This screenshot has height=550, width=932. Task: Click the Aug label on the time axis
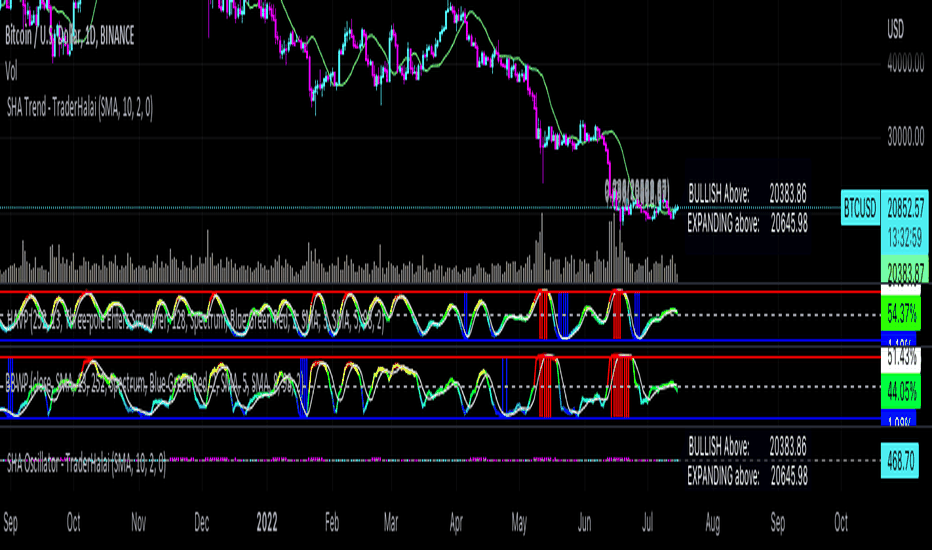click(712, 523)
